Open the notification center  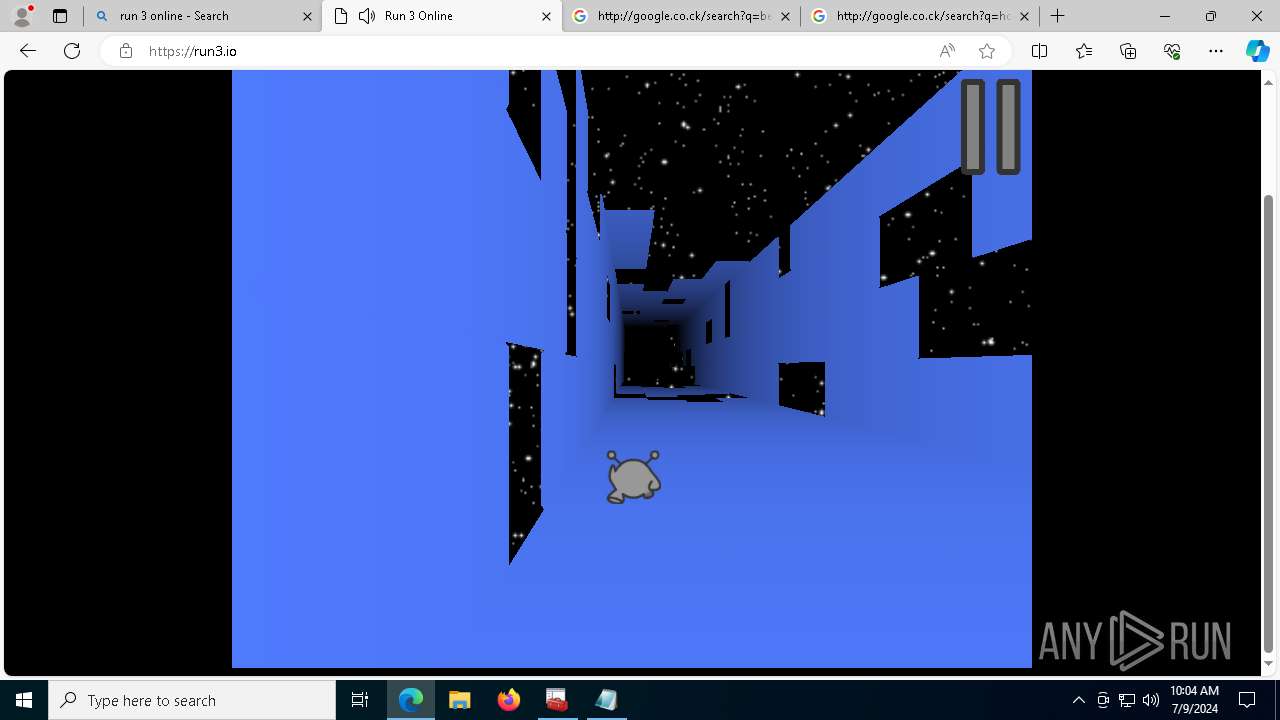pyautogui.click(x=1247, y=700)
